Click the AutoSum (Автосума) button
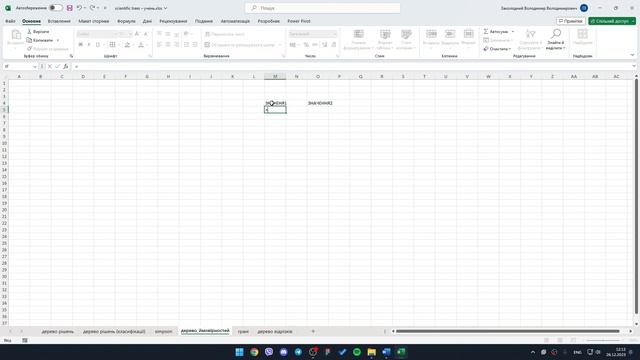This screenshot has width=640, height=360. tap(496, 31)
